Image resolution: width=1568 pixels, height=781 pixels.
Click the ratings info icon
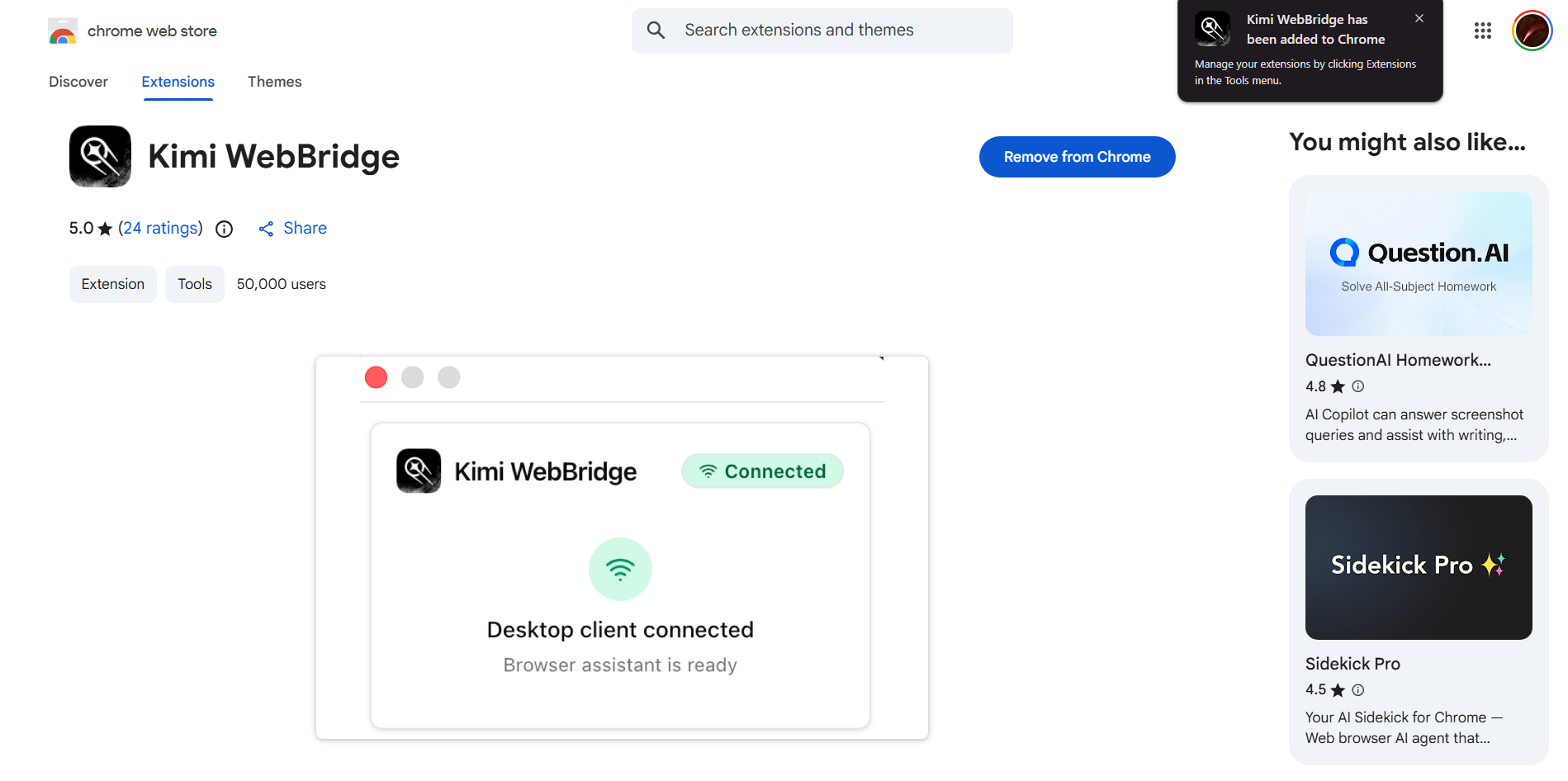pos(225,229)
